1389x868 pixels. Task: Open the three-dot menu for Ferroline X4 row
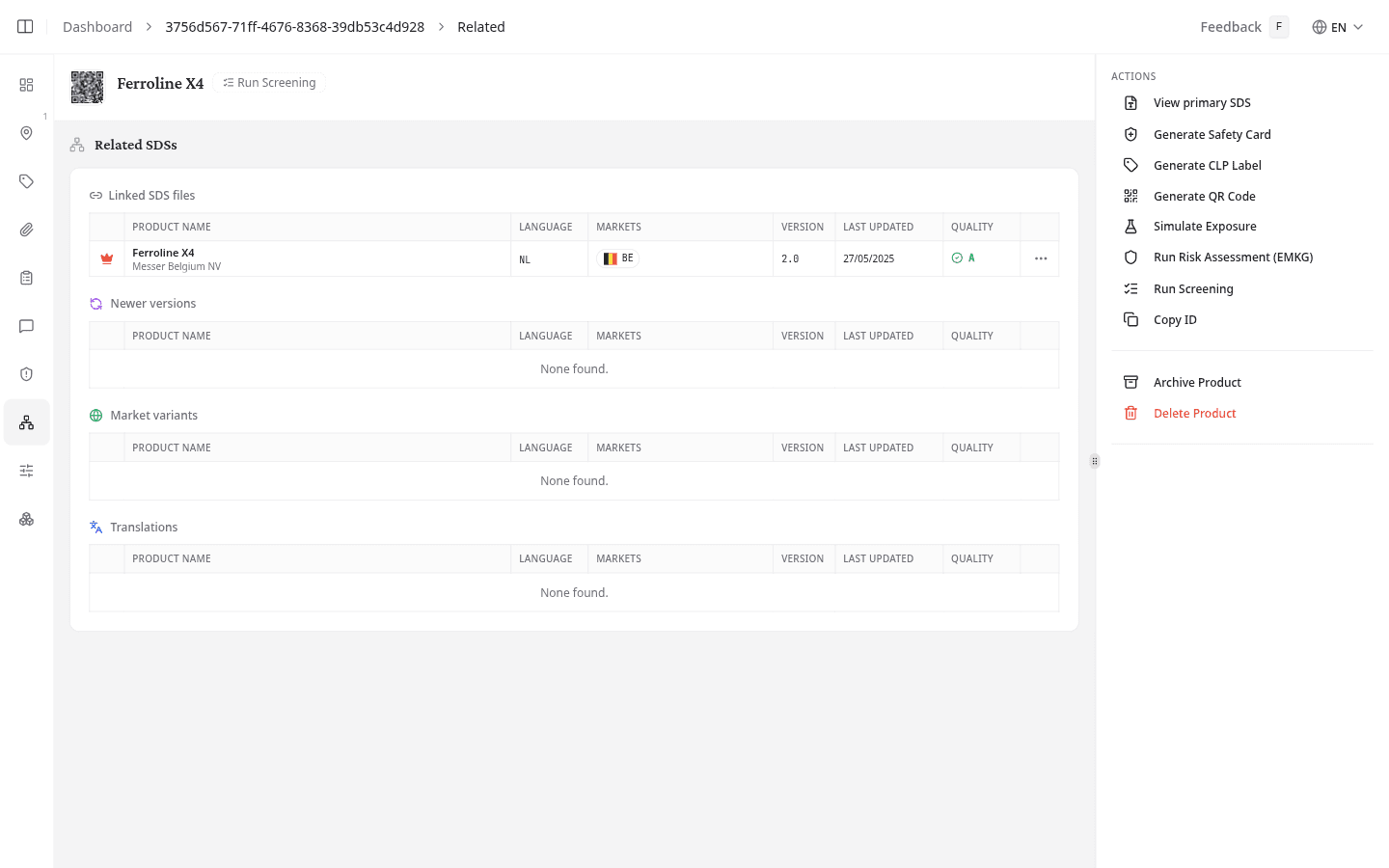1041,258
